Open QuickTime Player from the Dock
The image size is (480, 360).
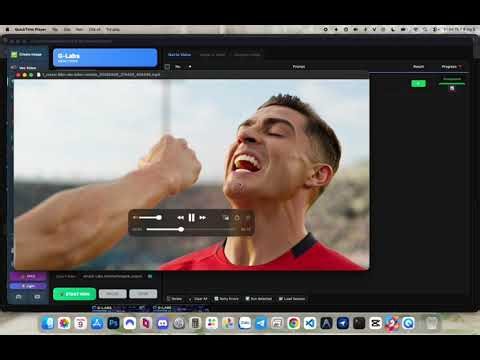pyautogui.click(x=408, y=323)
